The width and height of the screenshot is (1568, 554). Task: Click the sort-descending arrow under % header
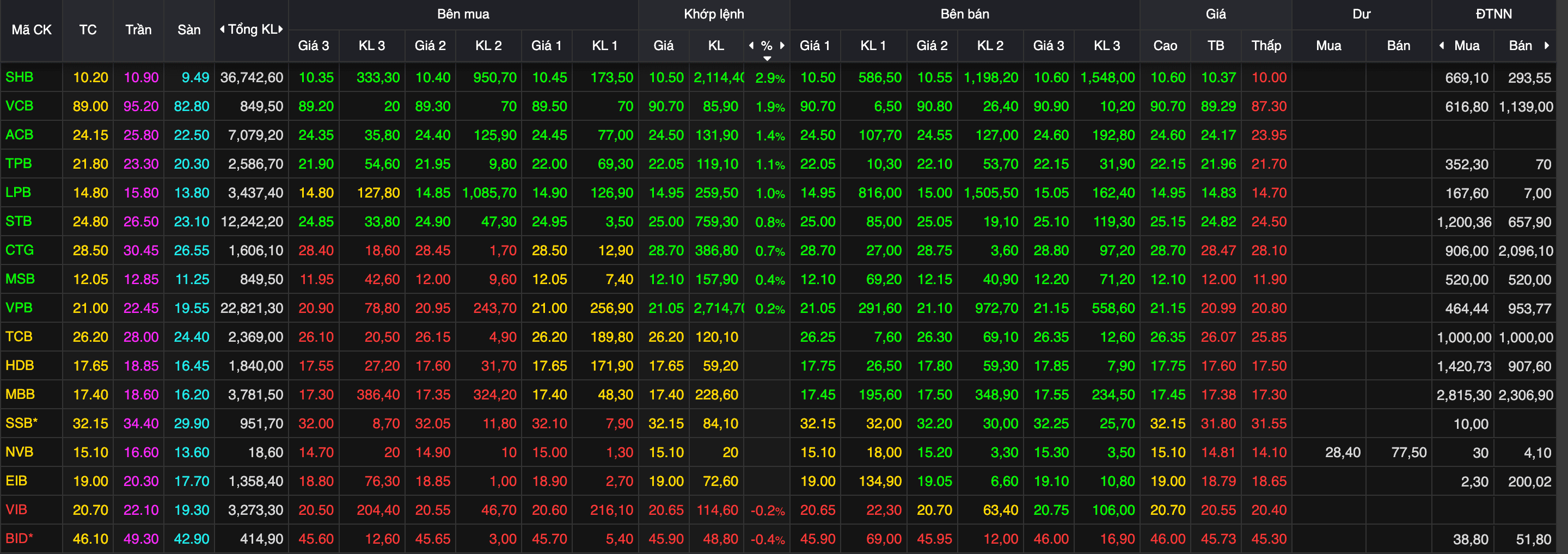767,58
